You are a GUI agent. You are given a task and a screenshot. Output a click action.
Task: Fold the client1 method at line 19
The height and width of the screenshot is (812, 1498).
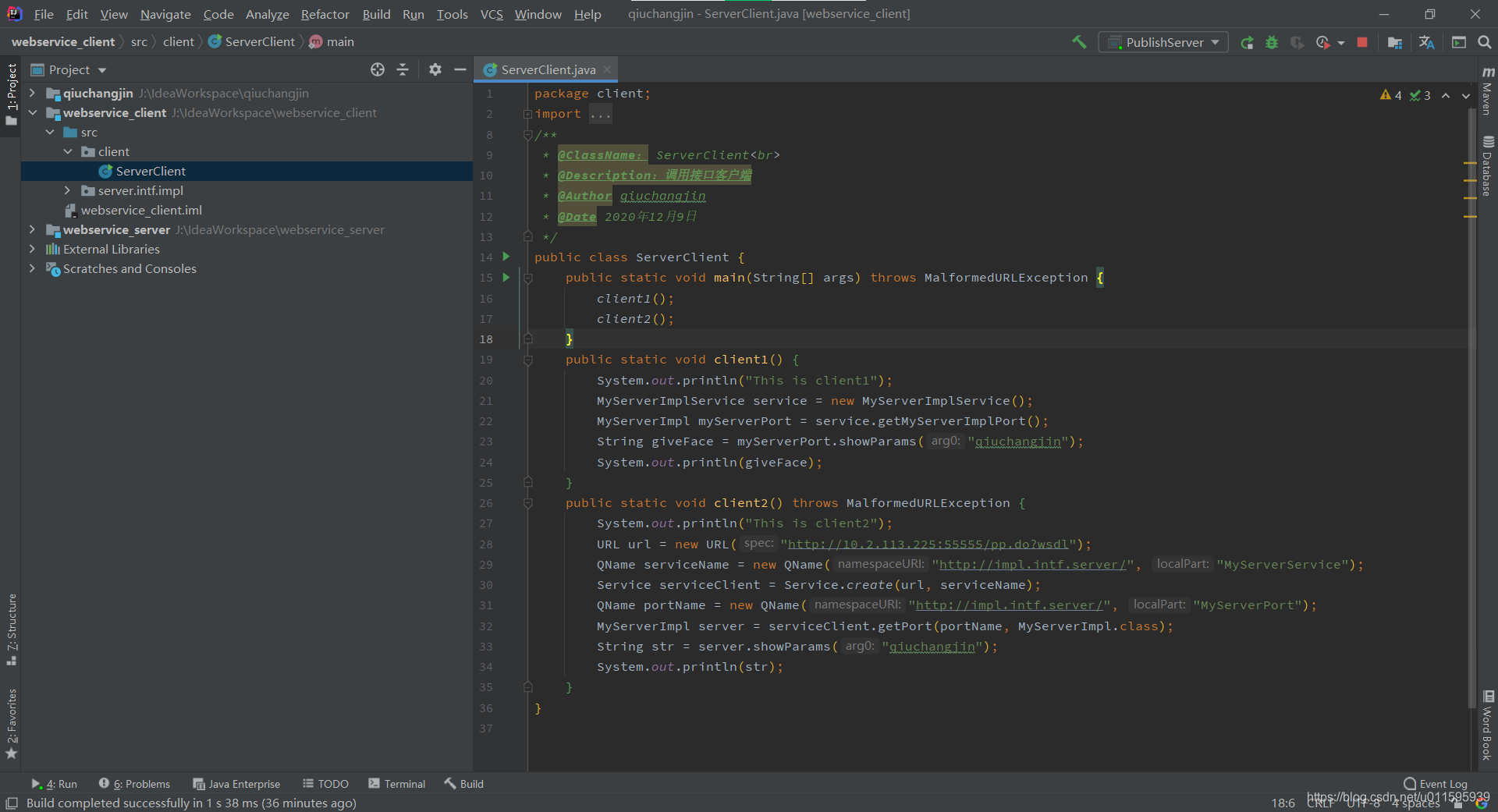tap(527, 360)
